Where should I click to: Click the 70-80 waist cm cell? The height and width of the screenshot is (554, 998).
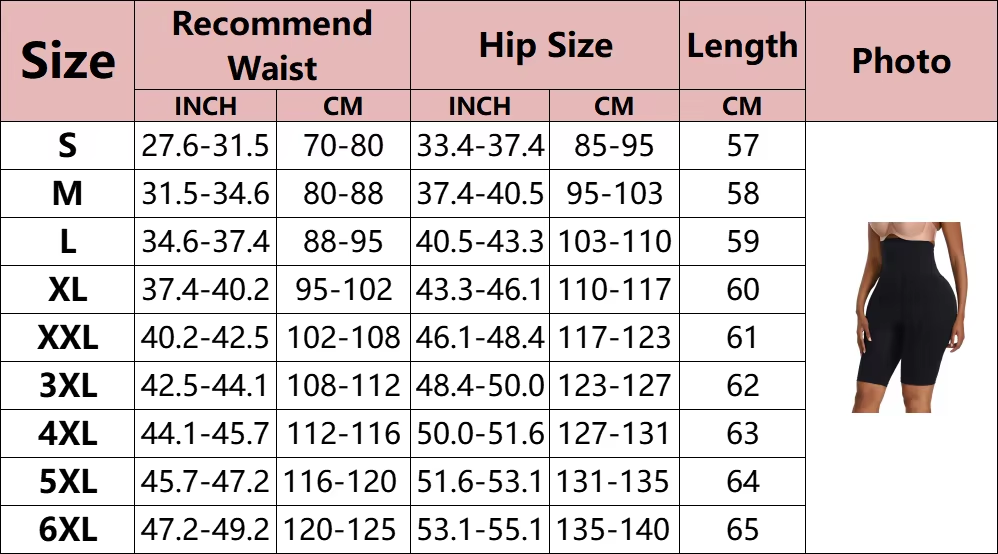tap(343, 146)
